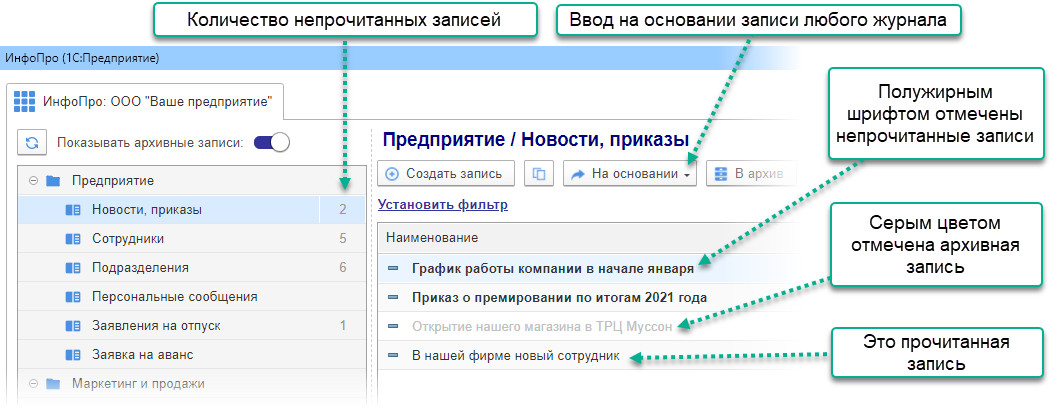Select Персональные сообщения journal
The image size is (1054, 419).
click(192, 297)
